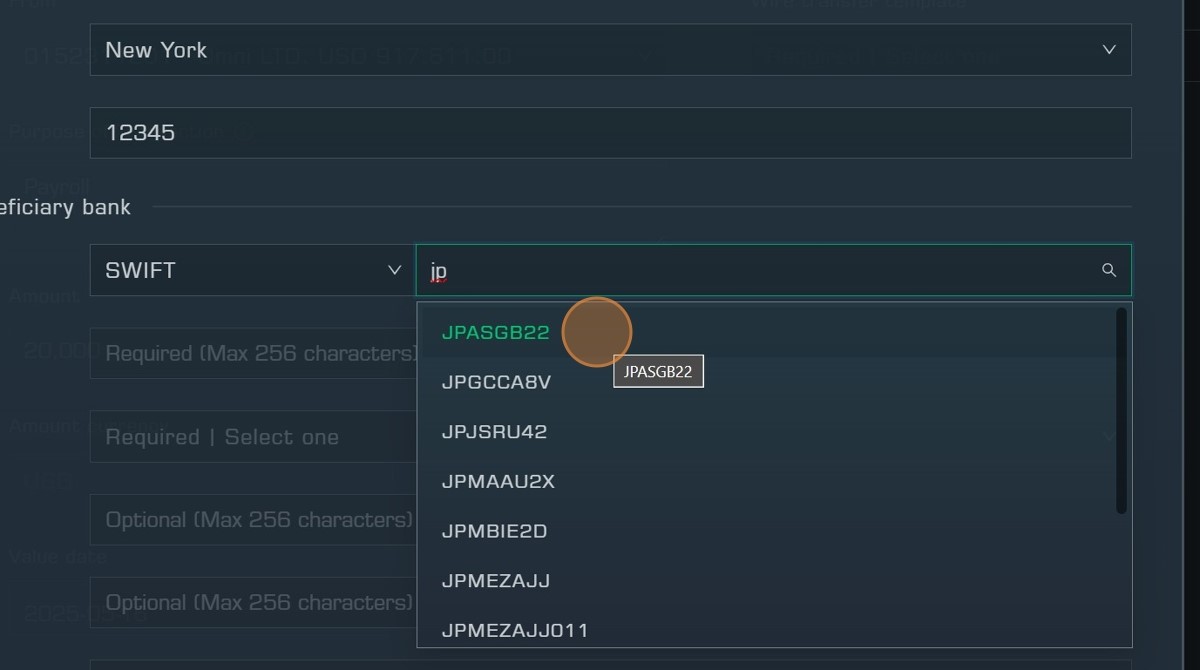The image size is (1200, 670).
Task: Open the SWIFT code type dropdown
Action: (250, 270)
